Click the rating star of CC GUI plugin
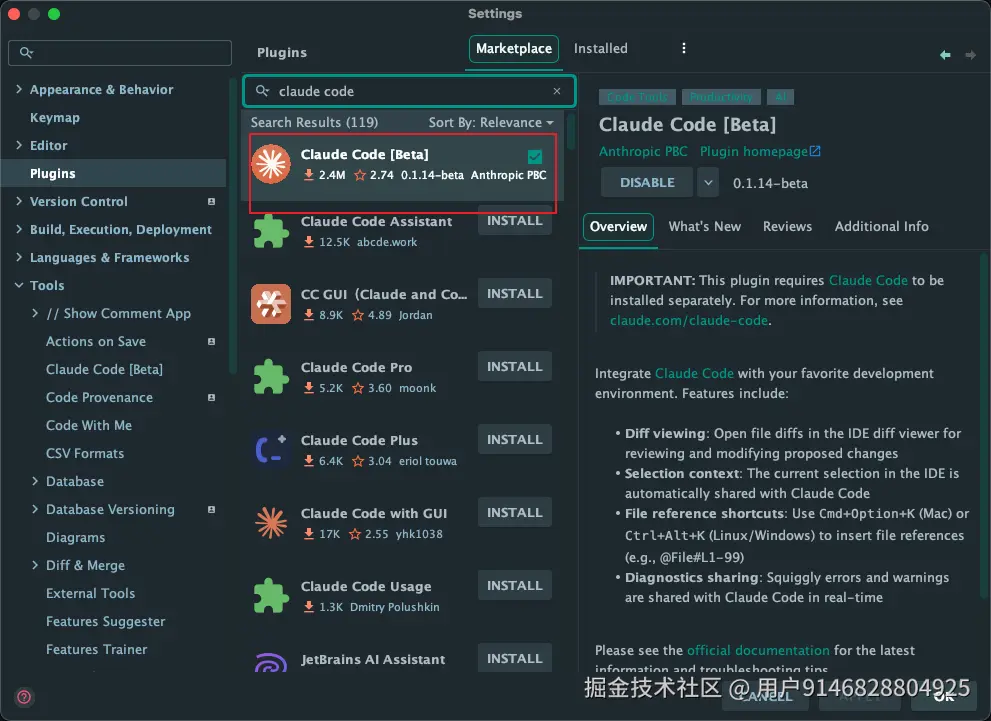Viewport: 991px width, 721px height. [x=358, y=315]
